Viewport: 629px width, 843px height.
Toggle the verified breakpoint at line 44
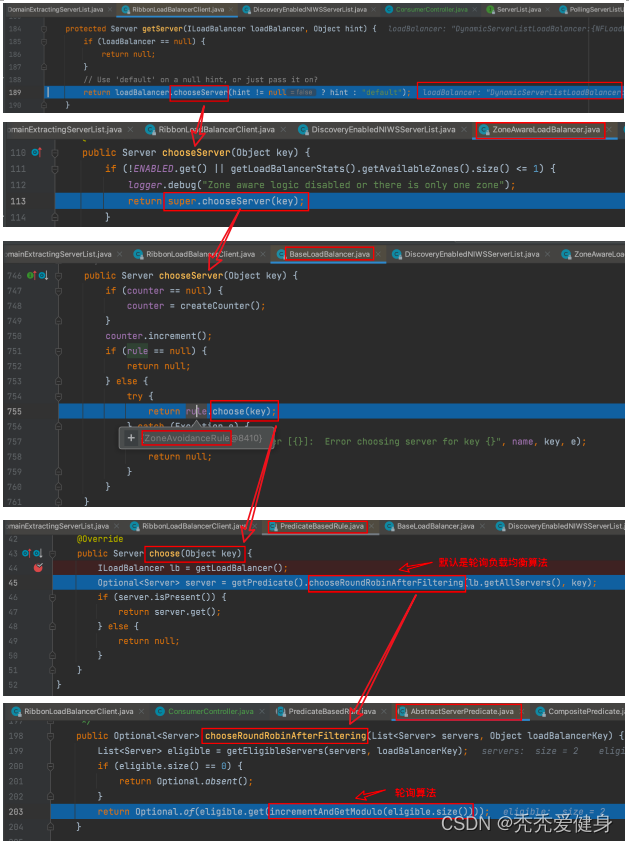(38, 568)
